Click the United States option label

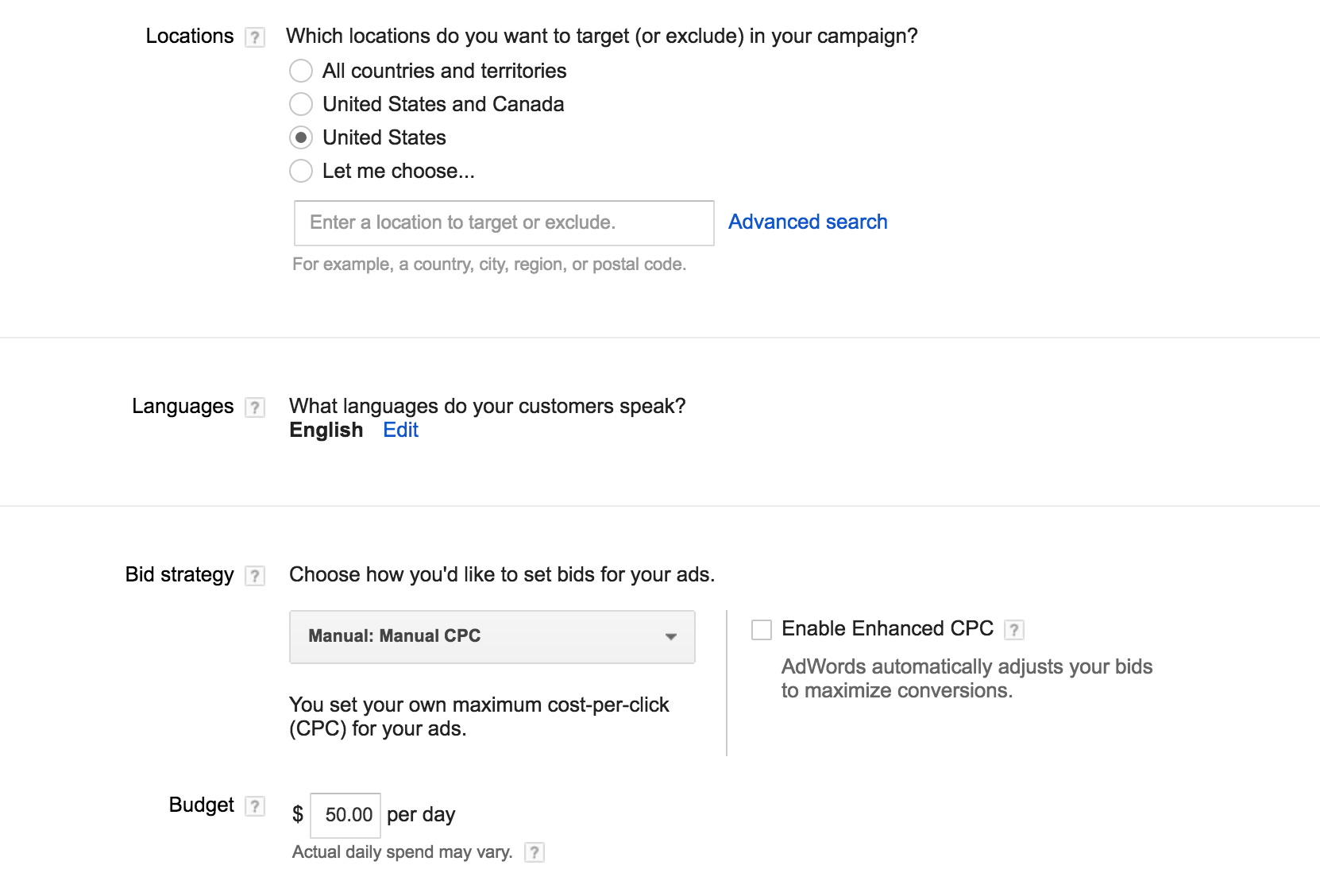(x=384, y=137)
